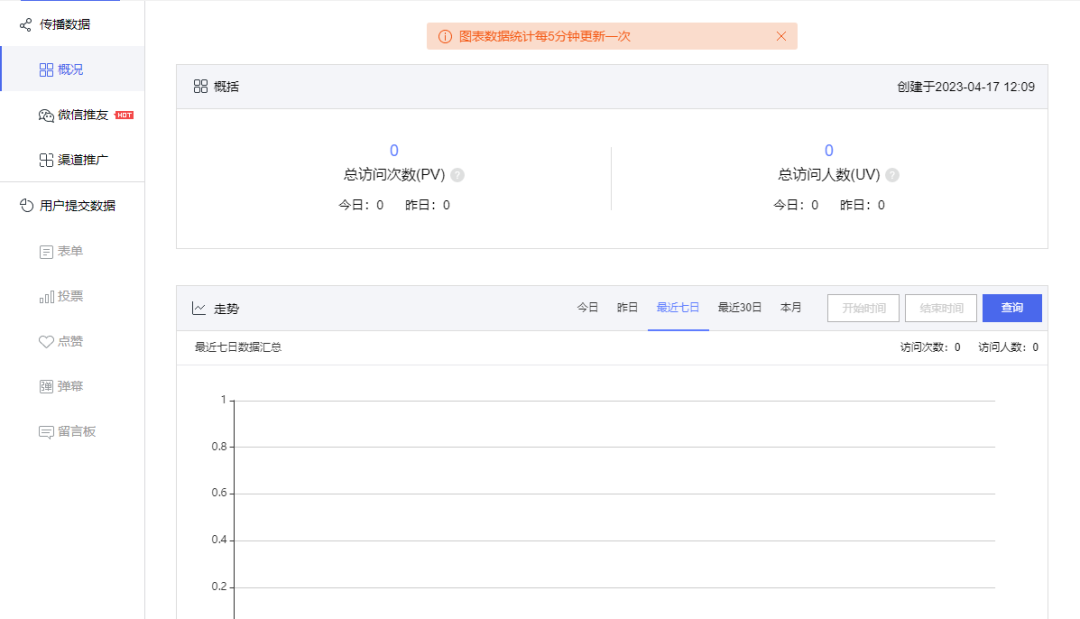Click 总访问次数(PV) label
The height and width of the screenshot is (619, 1080).
(x=394, y=175)
